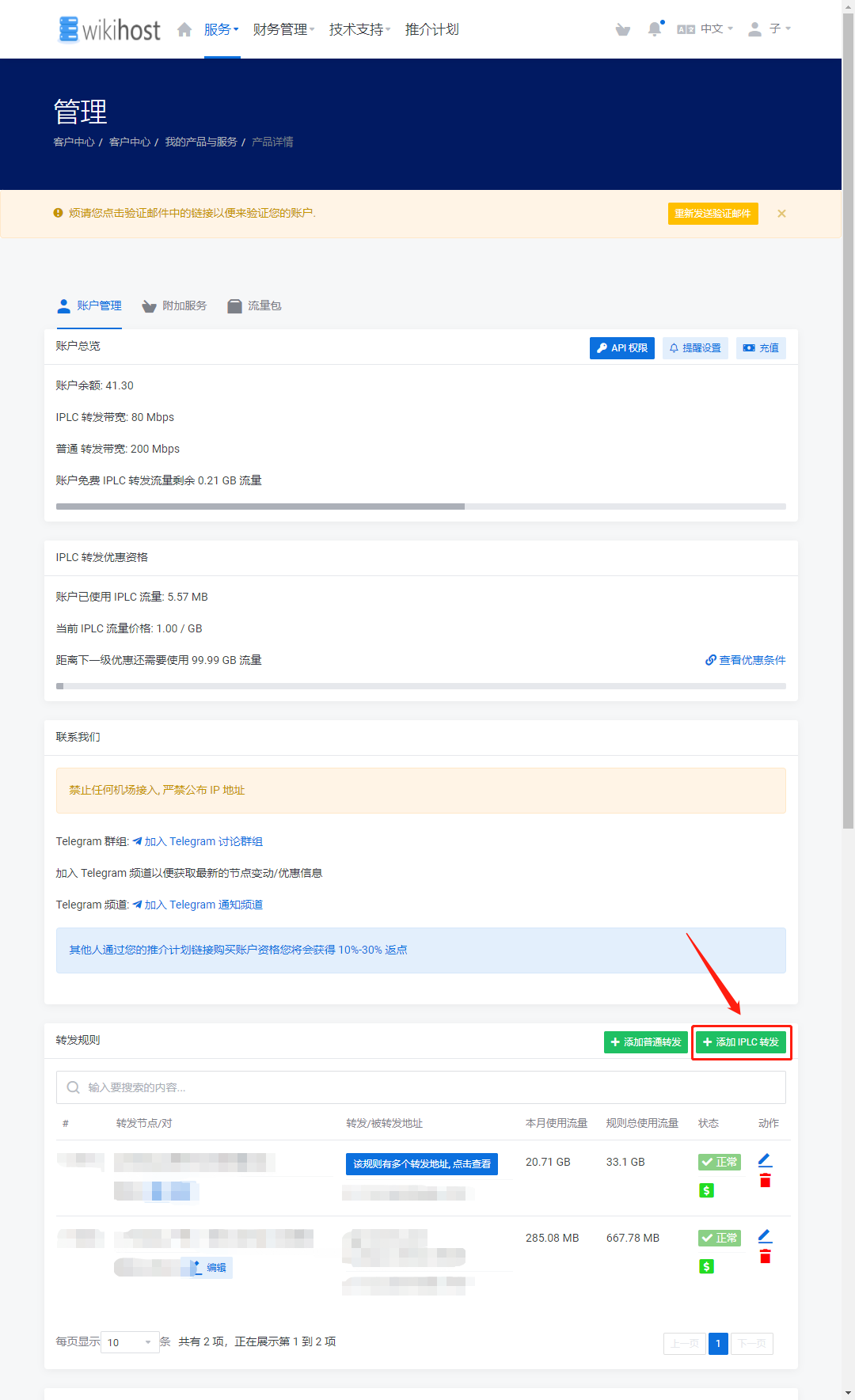The height and width of the screenshot is (1400, 855).
Task: Click IPLC free traffic progress bar
Action: [421, 507]
